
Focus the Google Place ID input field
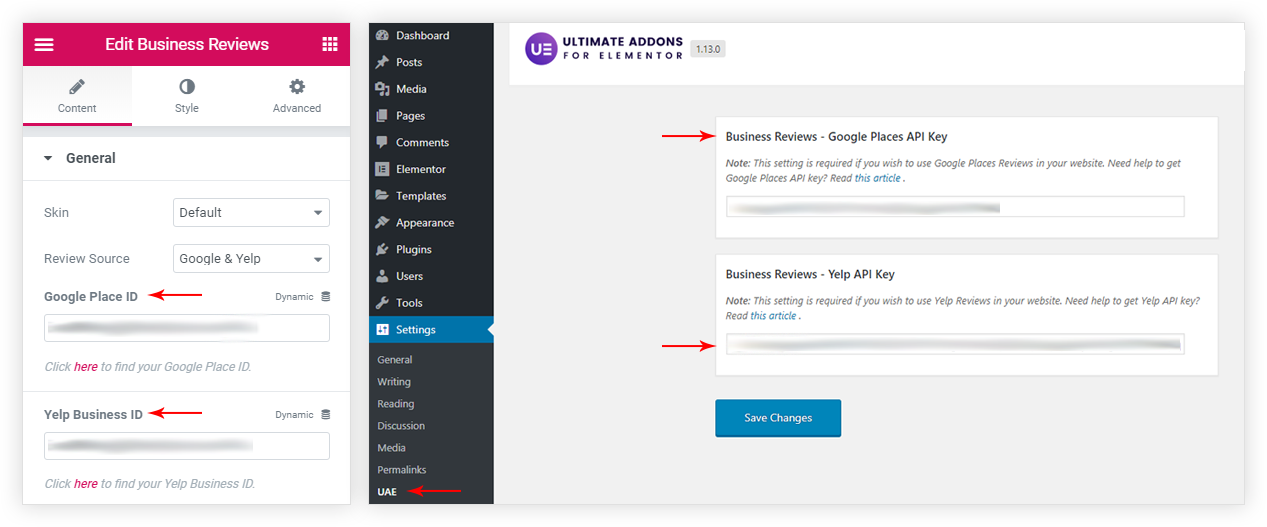187,328
